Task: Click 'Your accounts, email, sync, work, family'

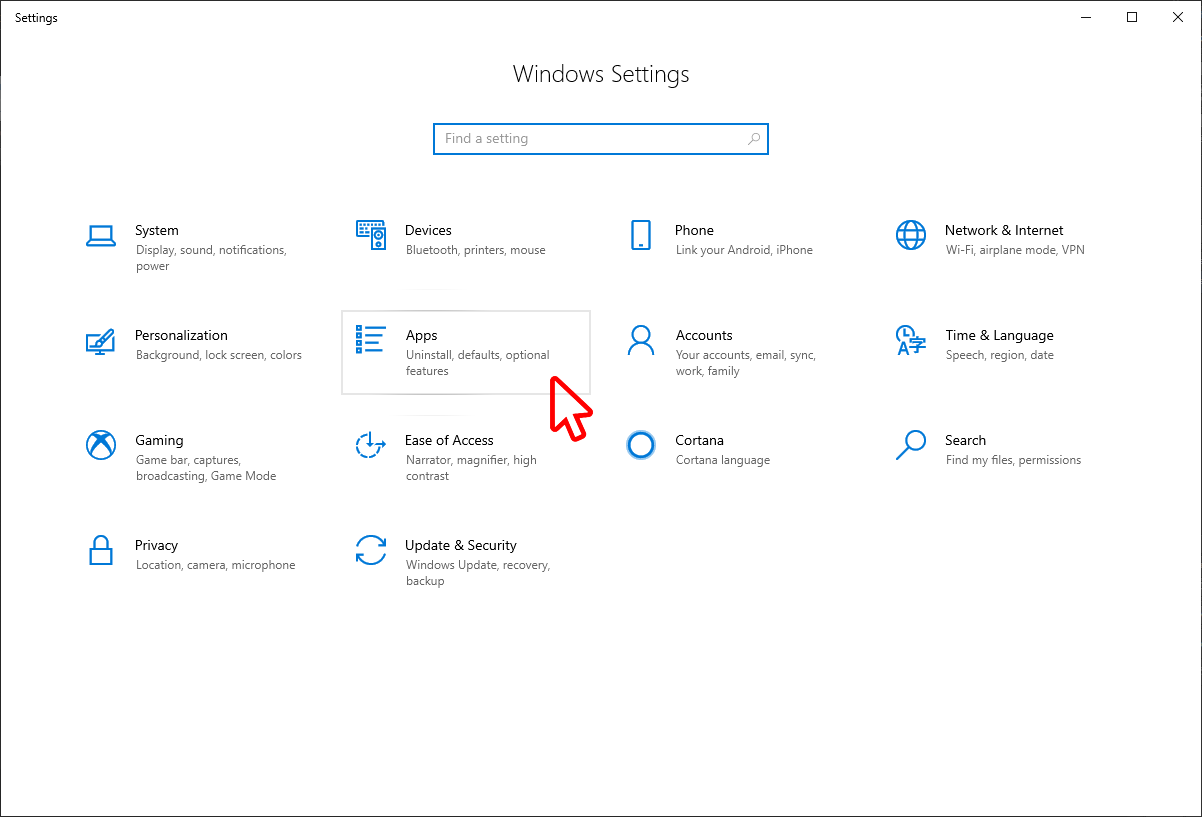Action: click(746, 363)
